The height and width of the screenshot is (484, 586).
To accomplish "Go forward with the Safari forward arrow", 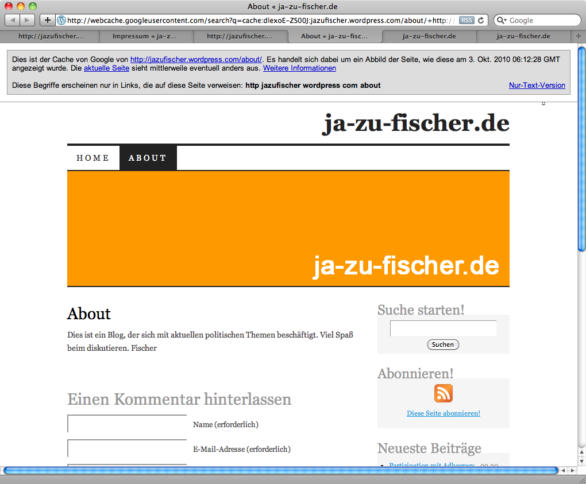I will tap(27, 20).
